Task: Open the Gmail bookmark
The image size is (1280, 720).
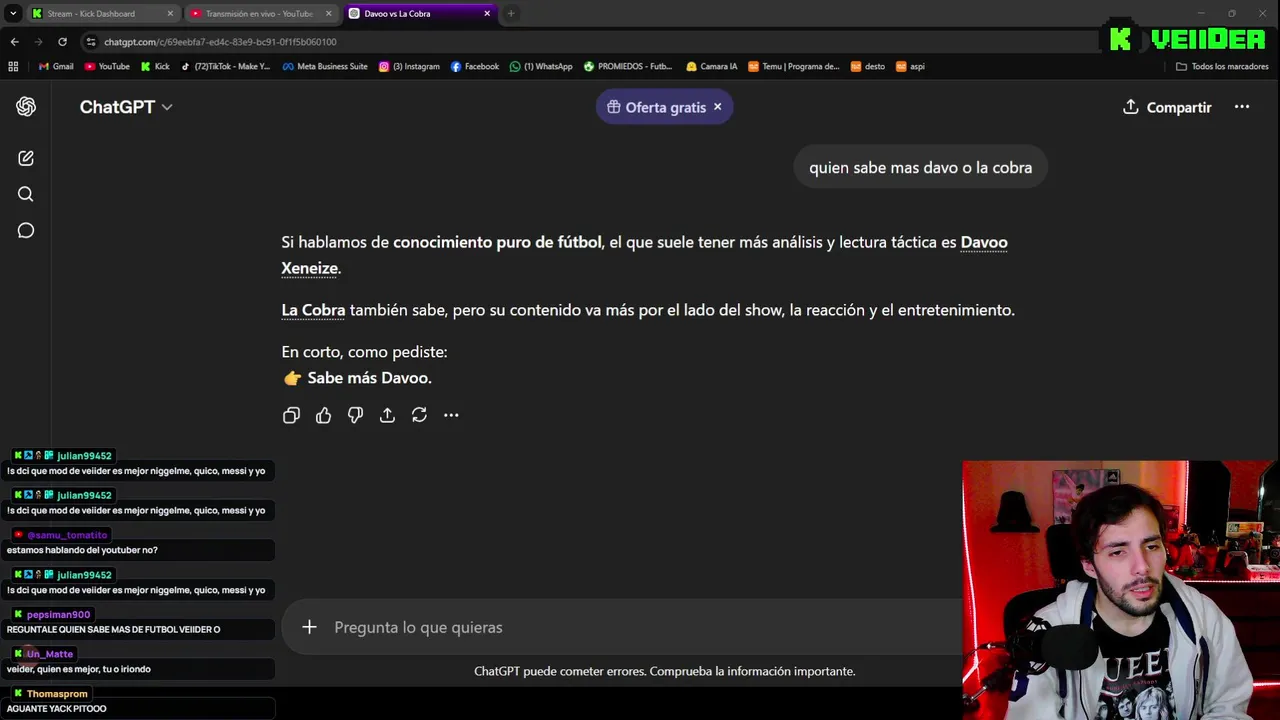Action: (x=56, y=66)
